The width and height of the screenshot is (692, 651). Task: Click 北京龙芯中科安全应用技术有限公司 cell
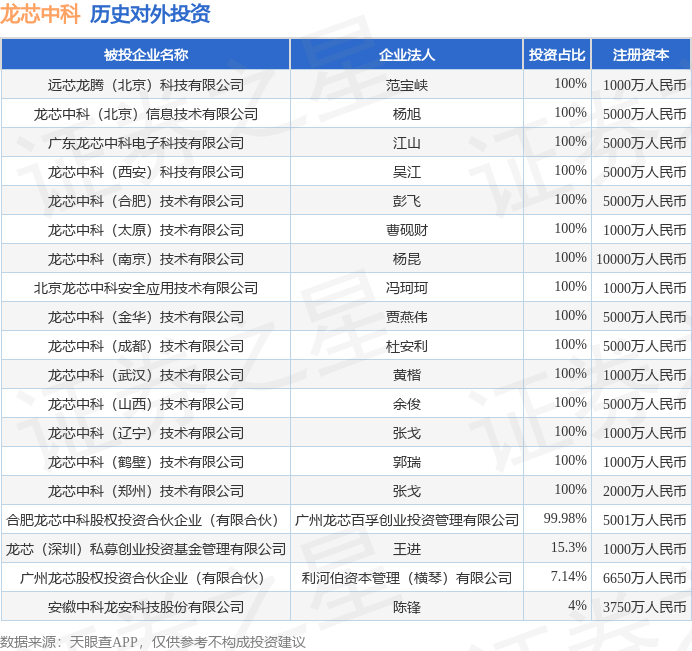coord(146,288)
